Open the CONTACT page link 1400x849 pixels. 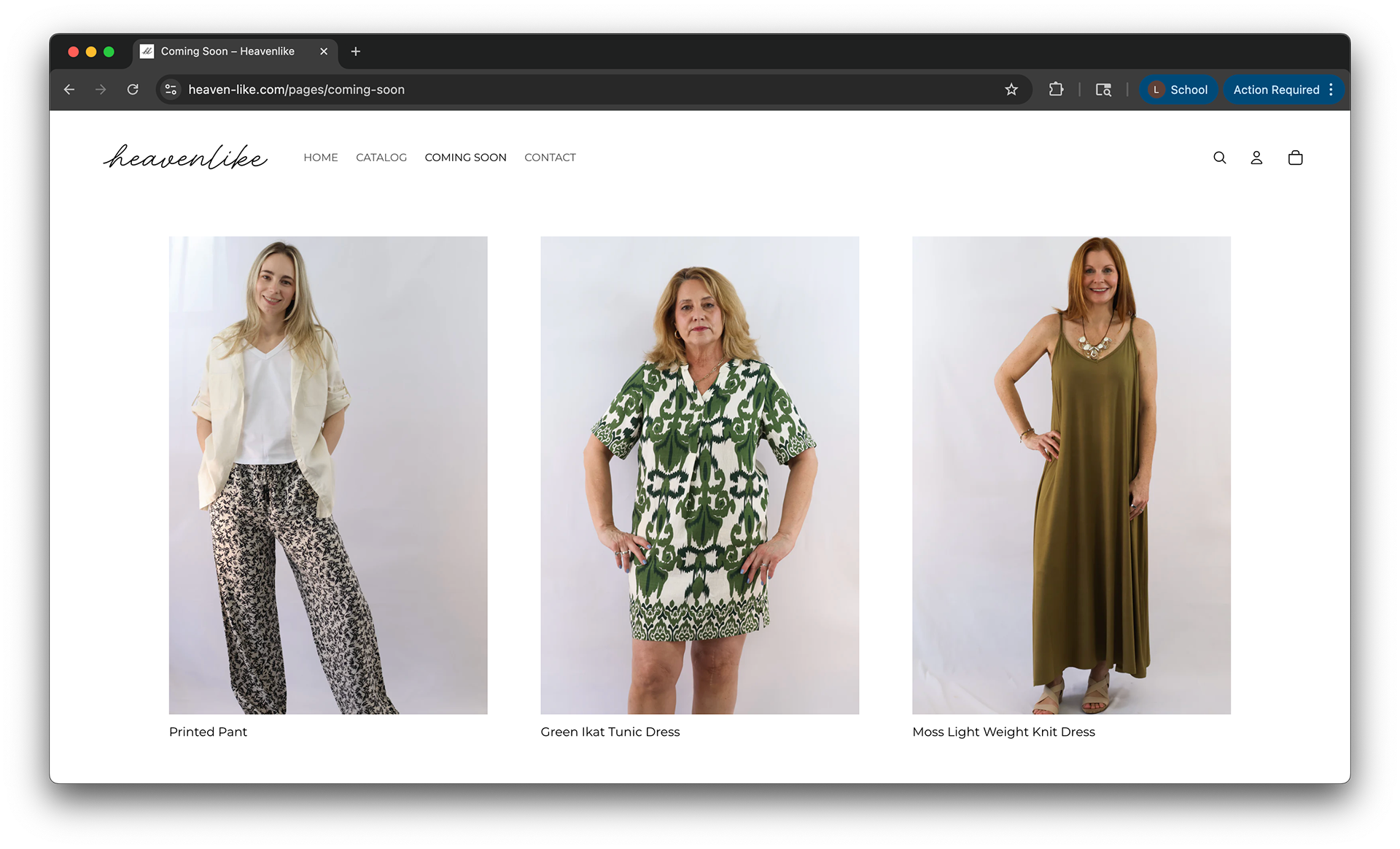coord(550,158)
